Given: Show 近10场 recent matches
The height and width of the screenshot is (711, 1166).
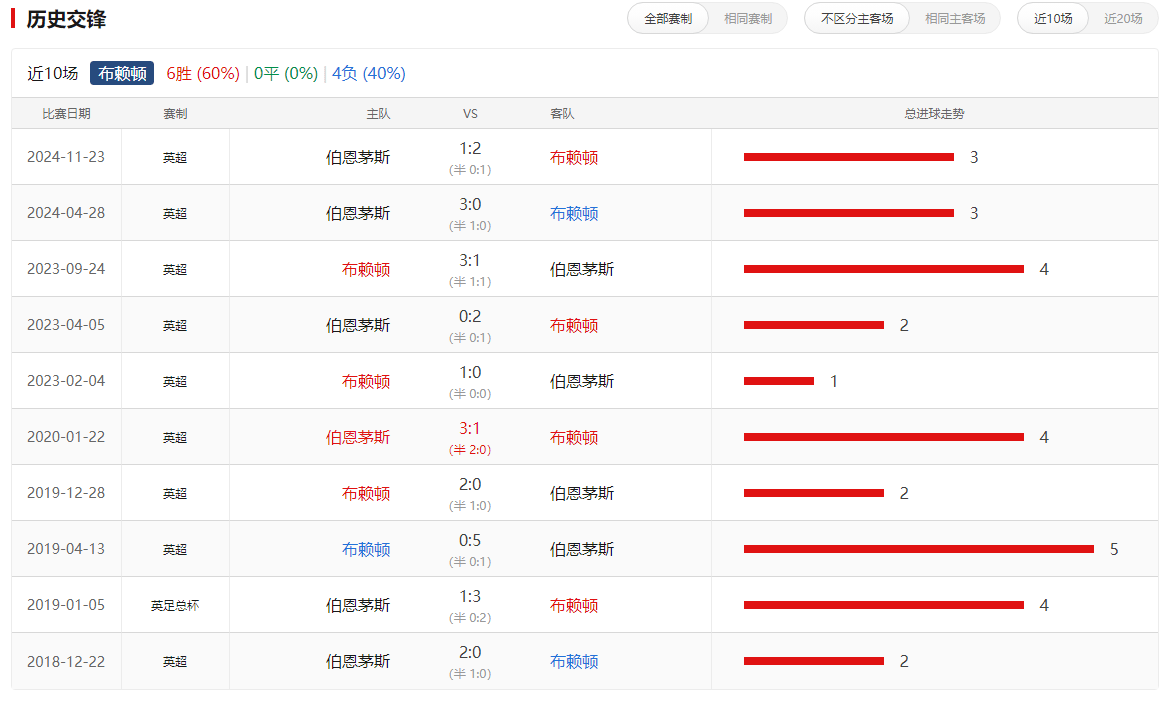Looking at the screenshot, I should coord(1053,19).
